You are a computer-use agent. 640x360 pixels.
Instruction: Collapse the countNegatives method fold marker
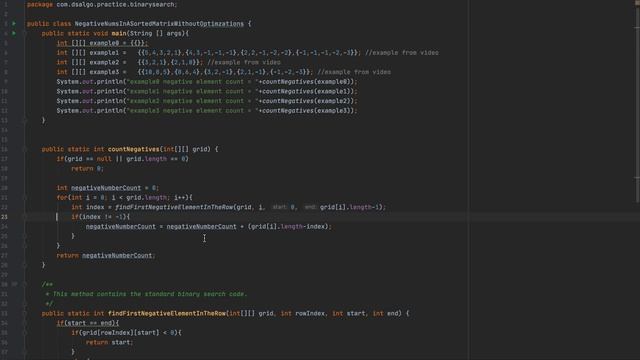[24, 149]
